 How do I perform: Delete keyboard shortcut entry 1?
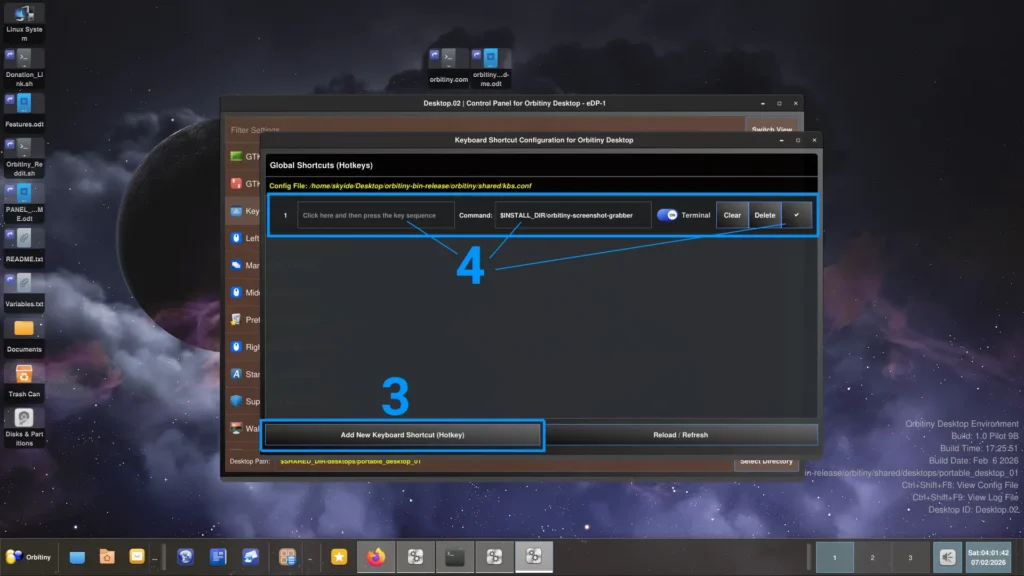point(765,215)
